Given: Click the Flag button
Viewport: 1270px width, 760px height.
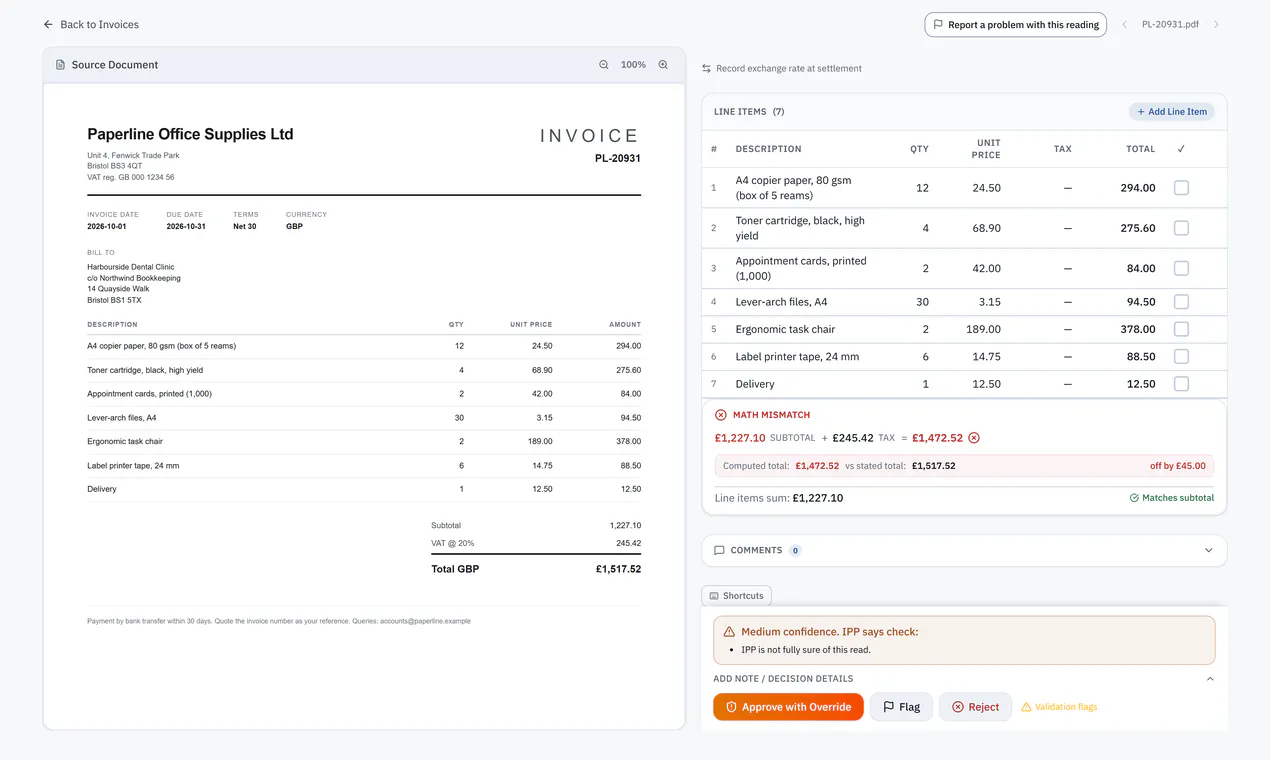Looking at the screenshot, I should coord(901,707).
